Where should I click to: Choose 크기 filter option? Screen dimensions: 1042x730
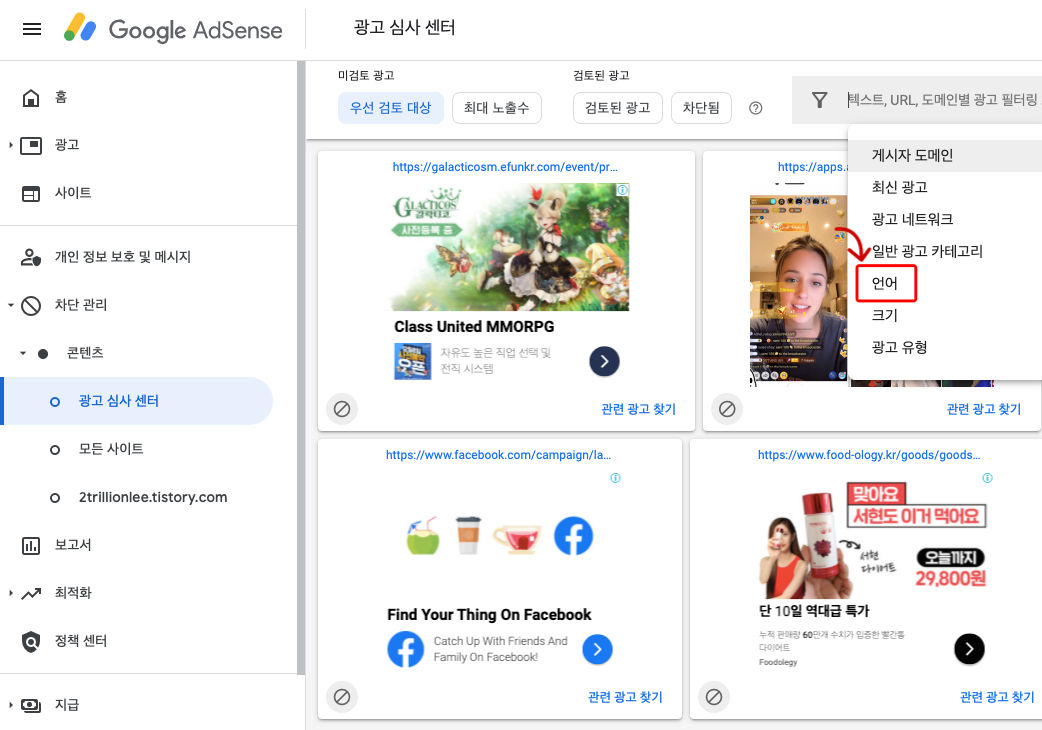(945, 315)
